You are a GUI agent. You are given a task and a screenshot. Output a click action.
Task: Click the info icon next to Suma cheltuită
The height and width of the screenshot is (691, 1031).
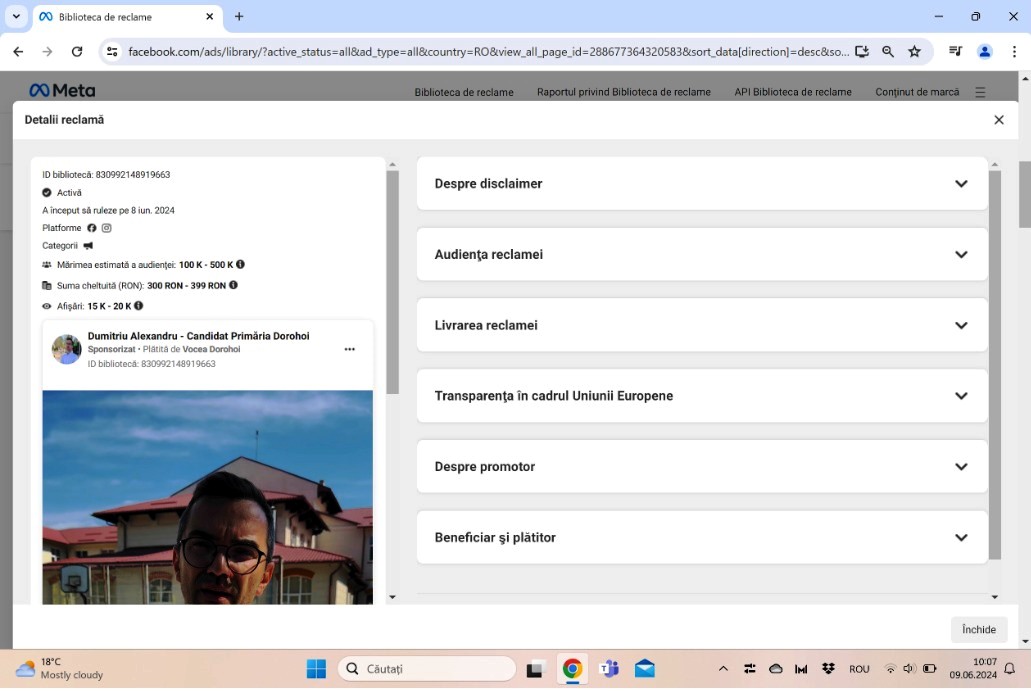(x=233, y=285)
